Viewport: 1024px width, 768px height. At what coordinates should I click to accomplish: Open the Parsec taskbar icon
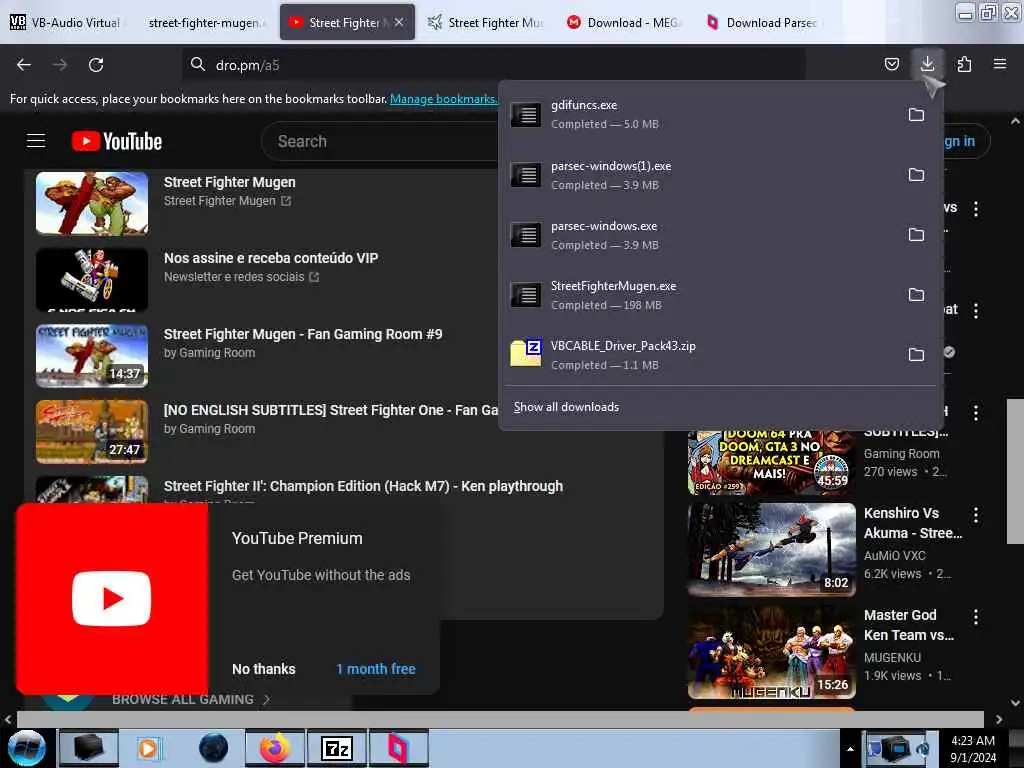tap(398, 748)
